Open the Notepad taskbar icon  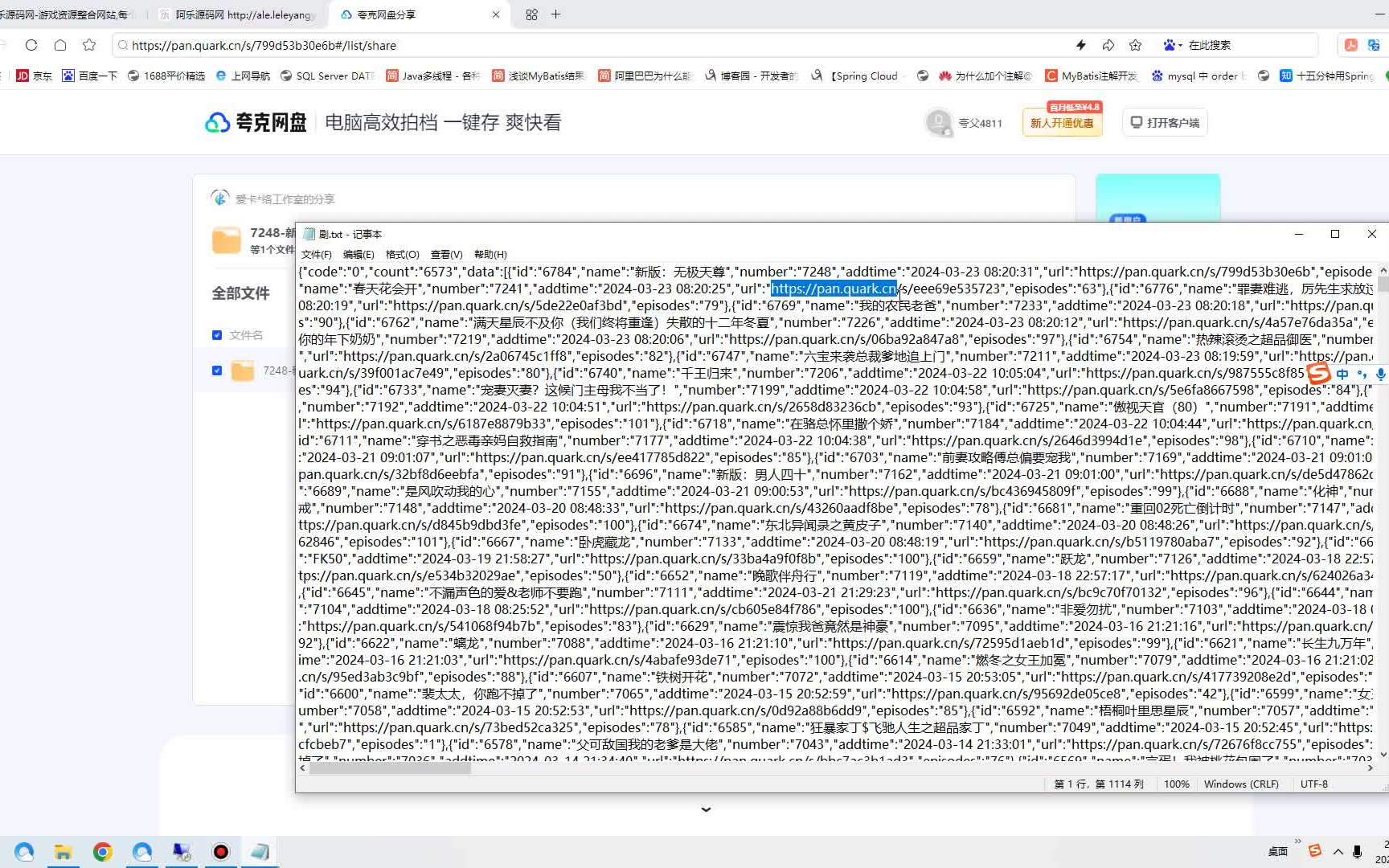click(x=260, y=852)
